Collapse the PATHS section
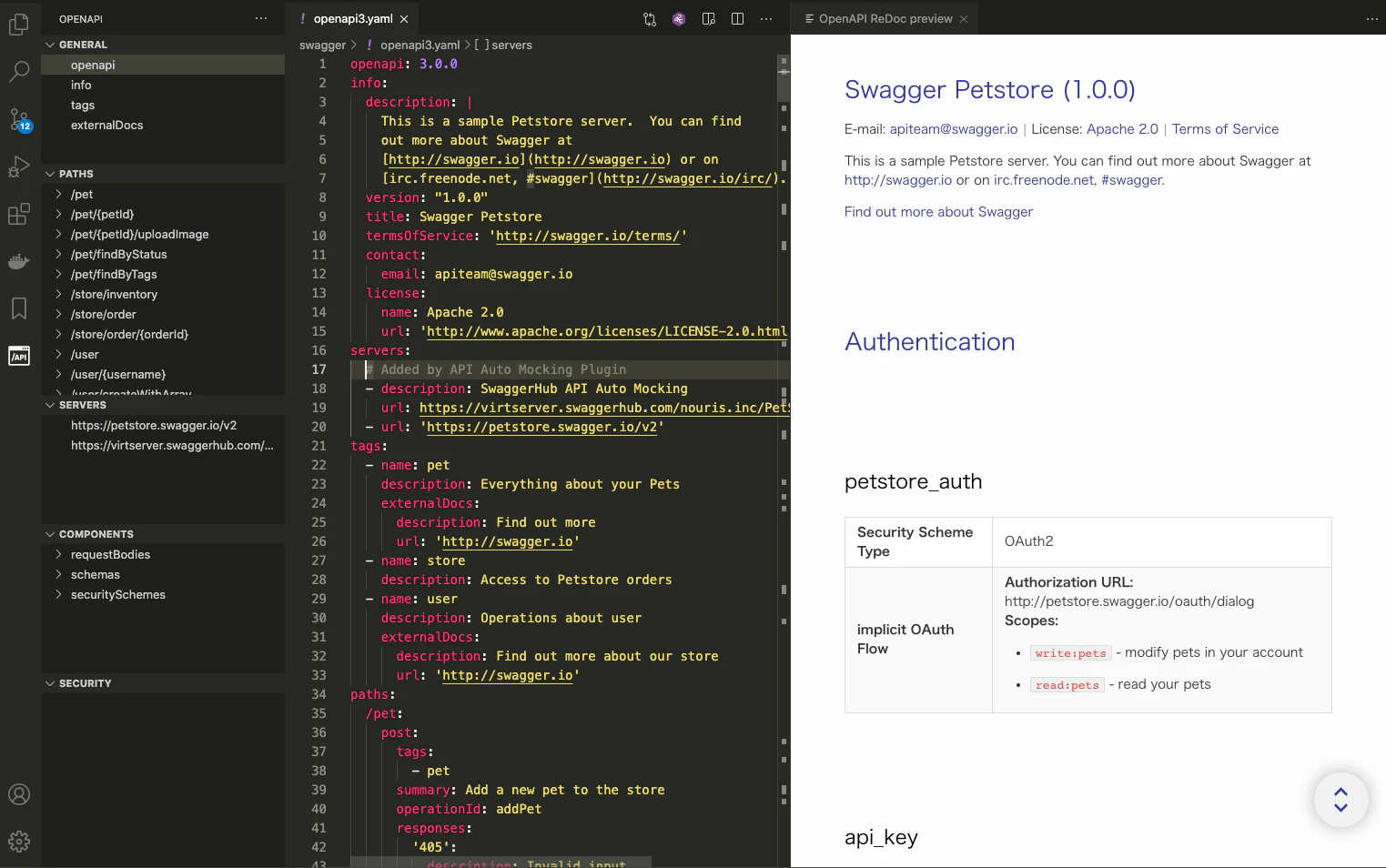The image size is (1386, 868). click(50, 174)
